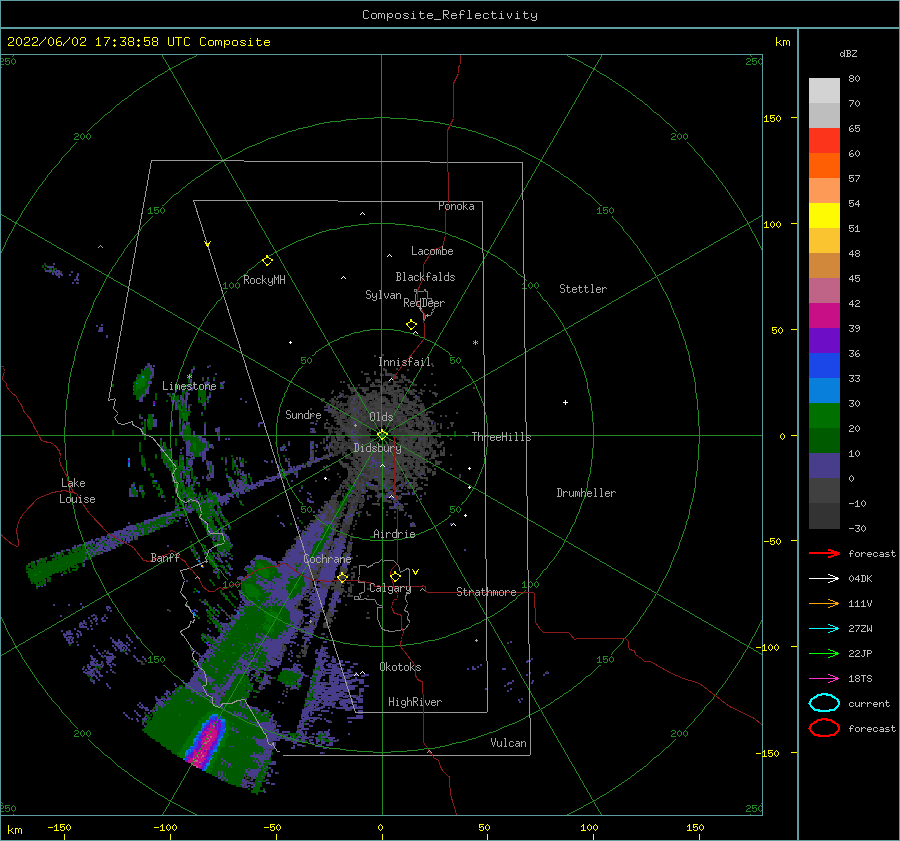Click the Lake Louise label
Screen dimensions: 900x841
pyautogui.click(x=77, y=491)
